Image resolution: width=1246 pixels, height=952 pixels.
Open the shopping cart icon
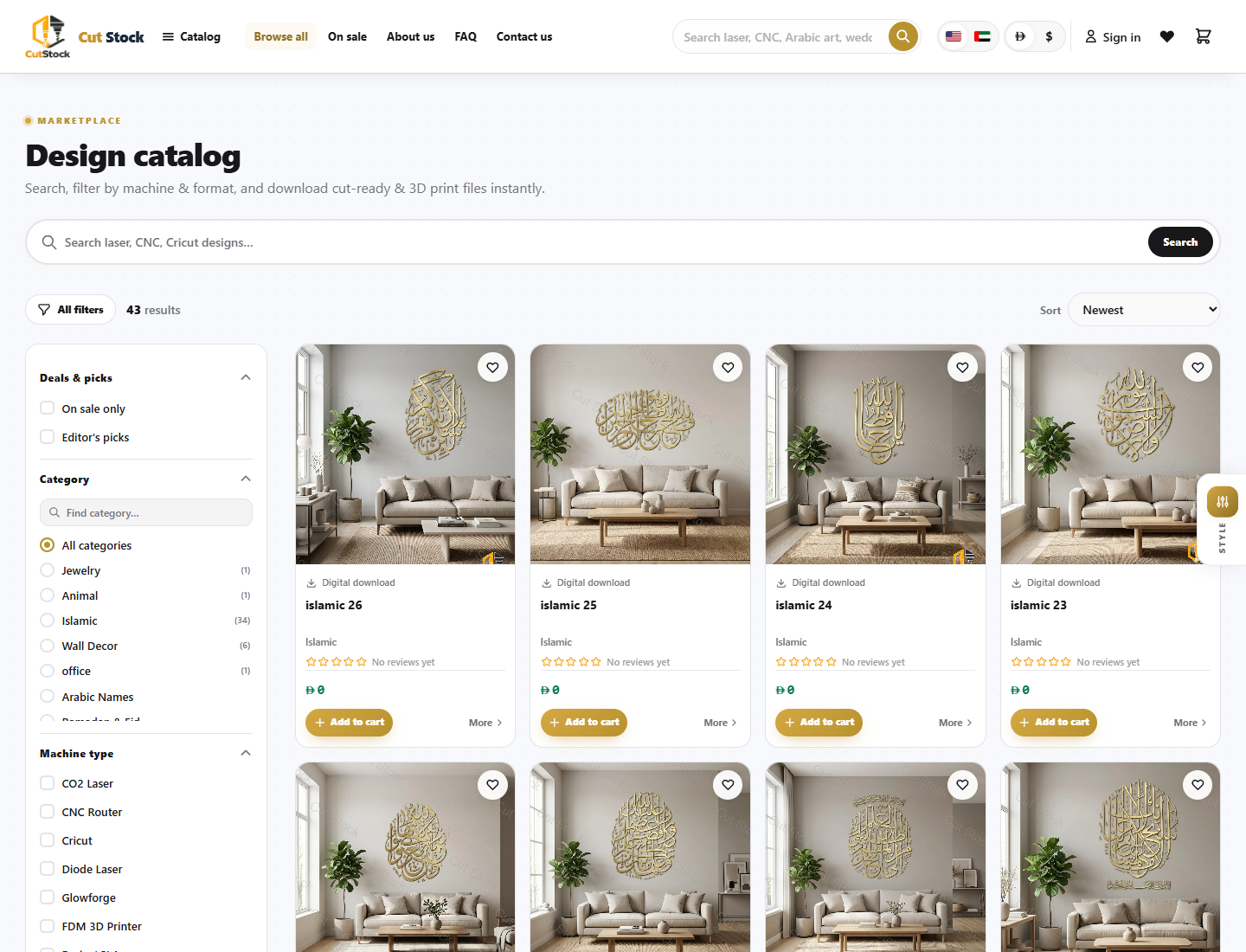point(1203,36)
